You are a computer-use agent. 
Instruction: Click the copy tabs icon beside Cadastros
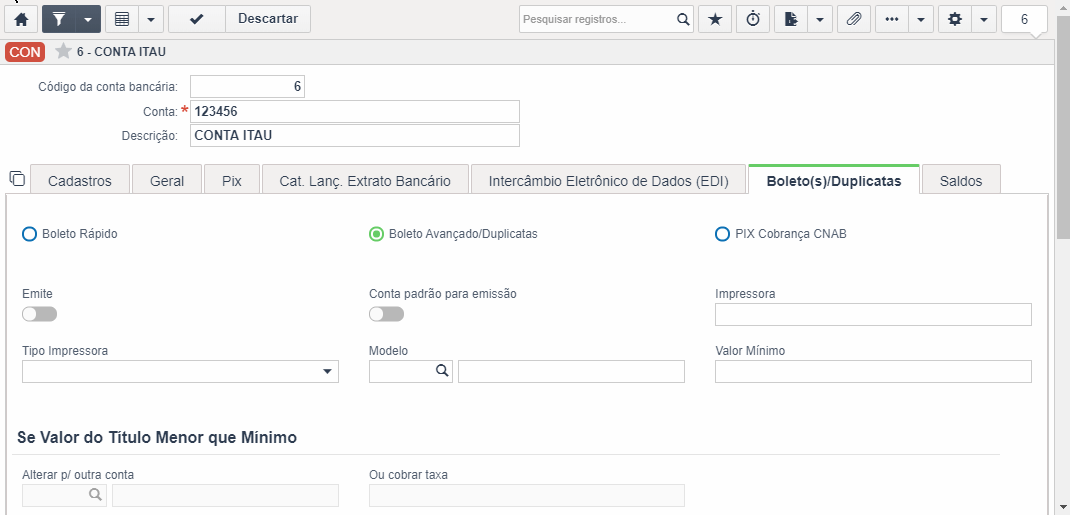pos(17,179)
